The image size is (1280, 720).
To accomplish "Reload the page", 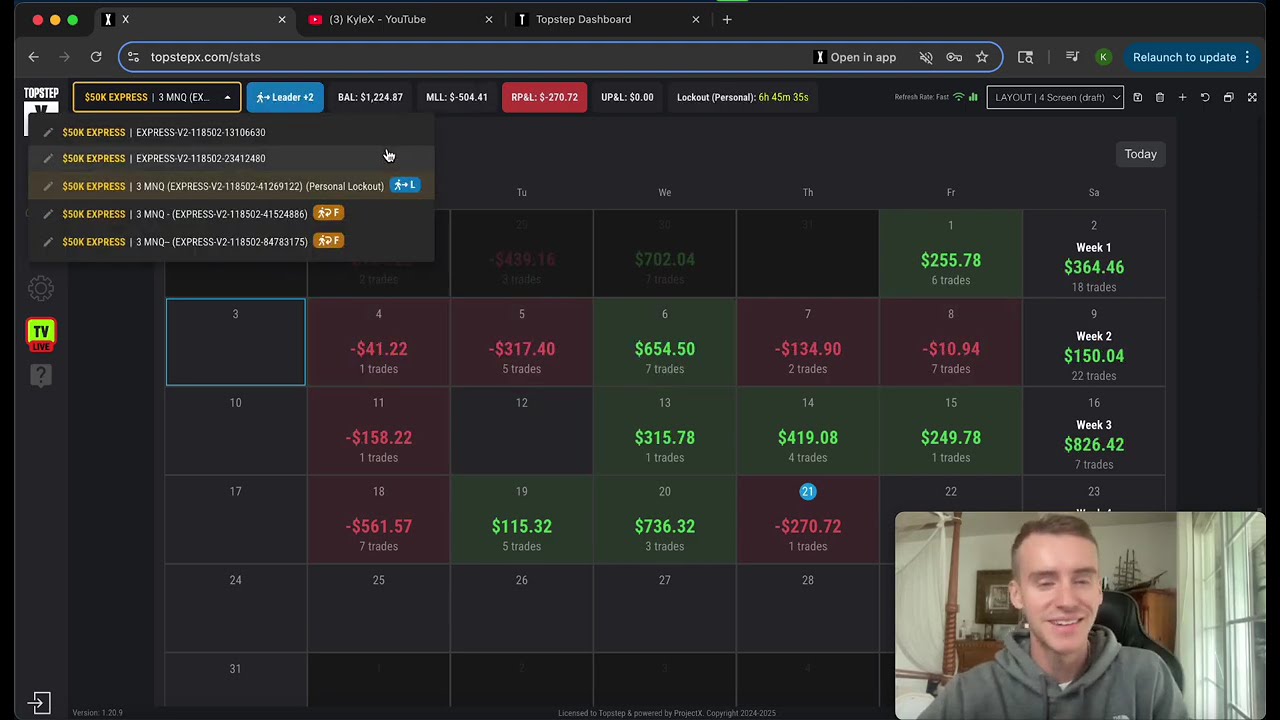I will click(x=96, y=57).
